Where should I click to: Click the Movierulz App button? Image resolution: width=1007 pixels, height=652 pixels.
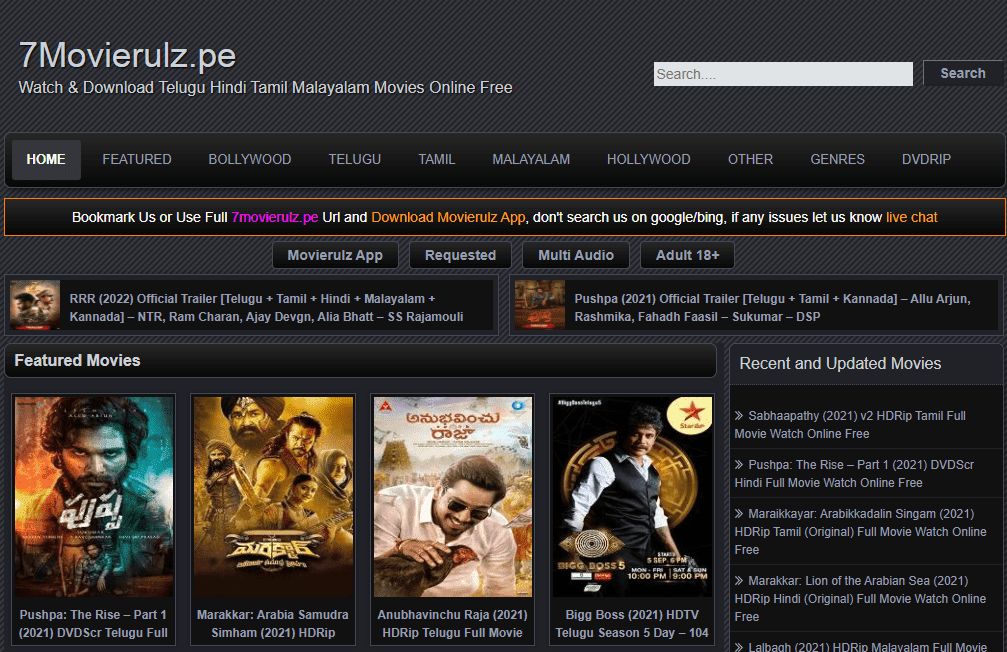[335, 255]
